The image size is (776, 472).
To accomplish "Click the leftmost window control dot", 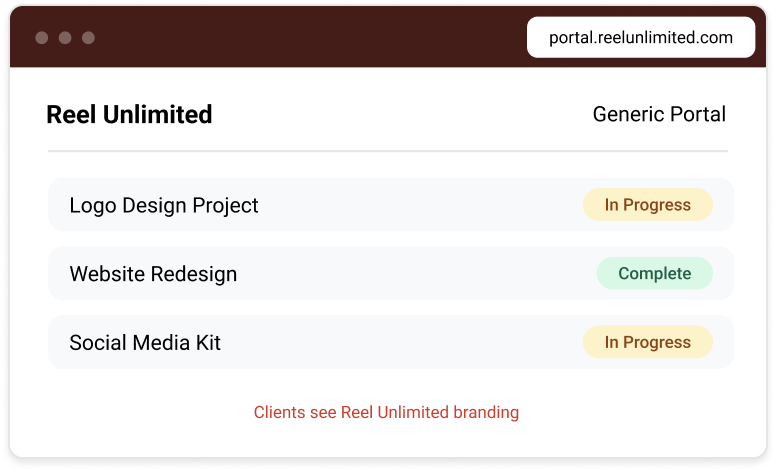I will pos(42,38).
